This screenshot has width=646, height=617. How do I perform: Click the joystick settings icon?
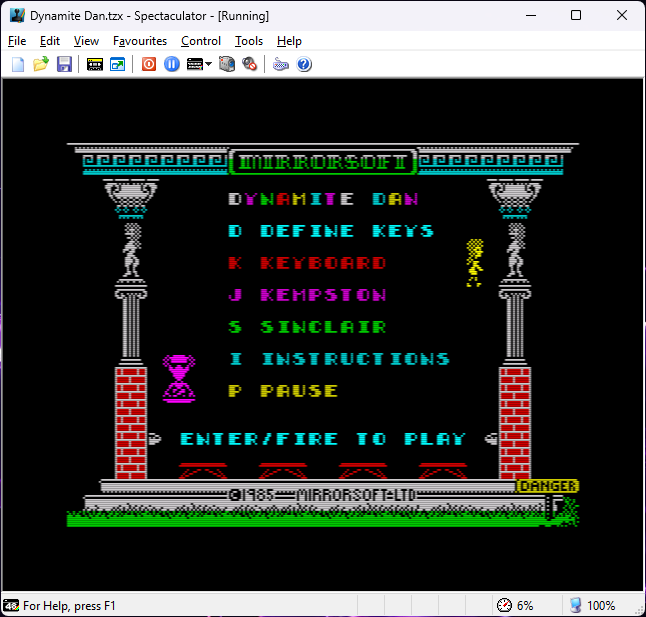[x=227, y=64]
